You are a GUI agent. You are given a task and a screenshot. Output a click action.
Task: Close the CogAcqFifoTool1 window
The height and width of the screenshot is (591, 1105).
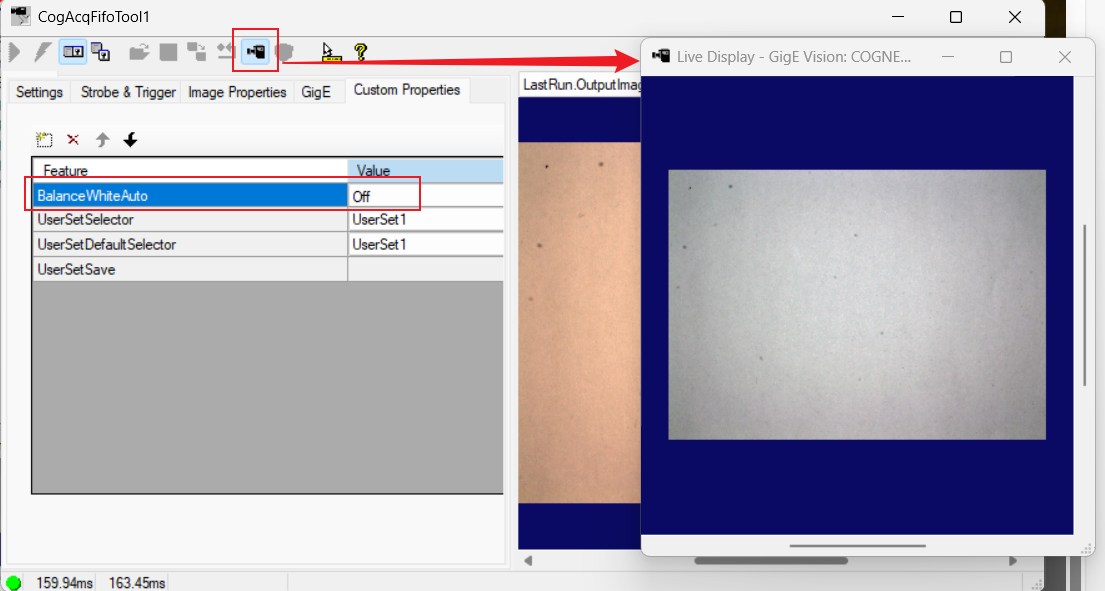[1015, 16]
